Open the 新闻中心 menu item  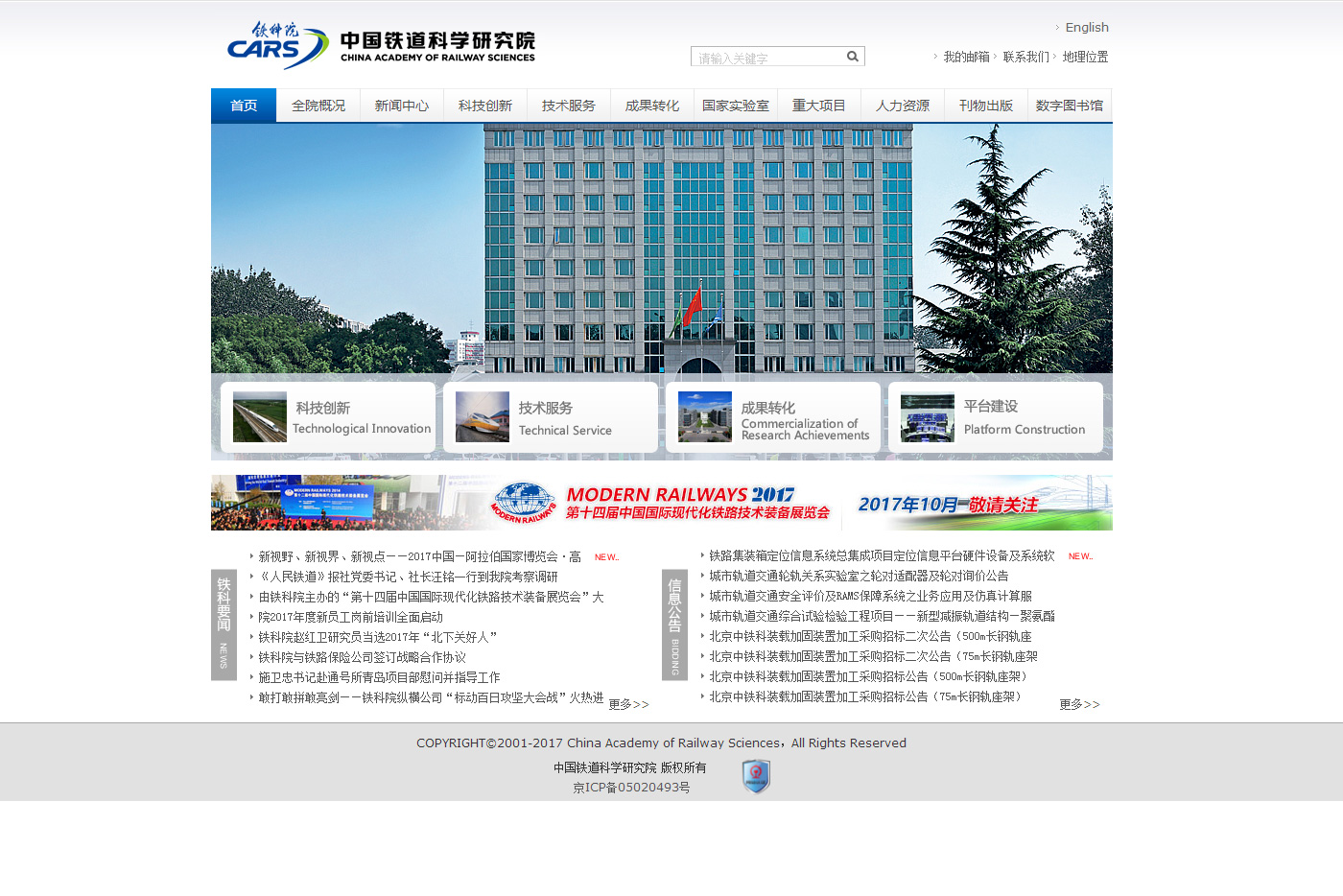coord(402,106)
